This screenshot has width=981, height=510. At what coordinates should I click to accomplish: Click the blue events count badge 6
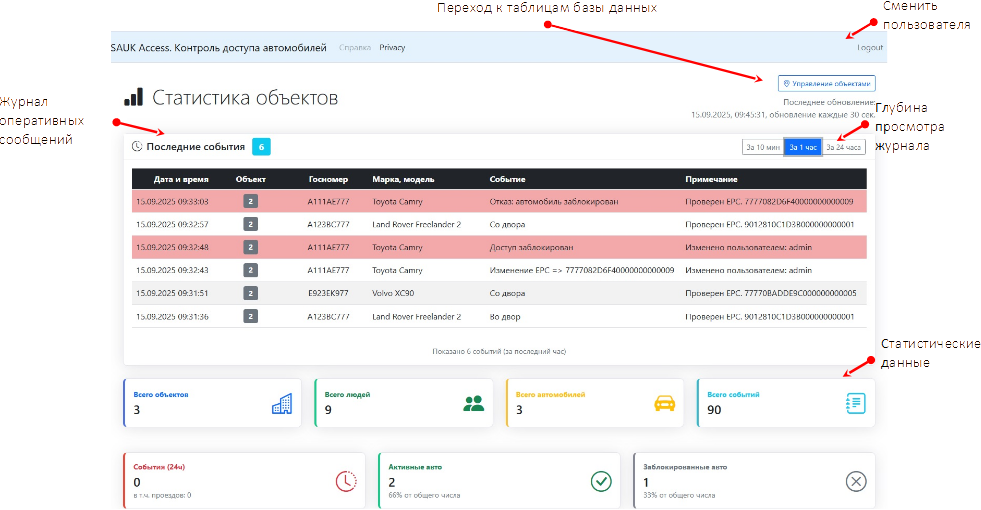(x=262, y=147)
